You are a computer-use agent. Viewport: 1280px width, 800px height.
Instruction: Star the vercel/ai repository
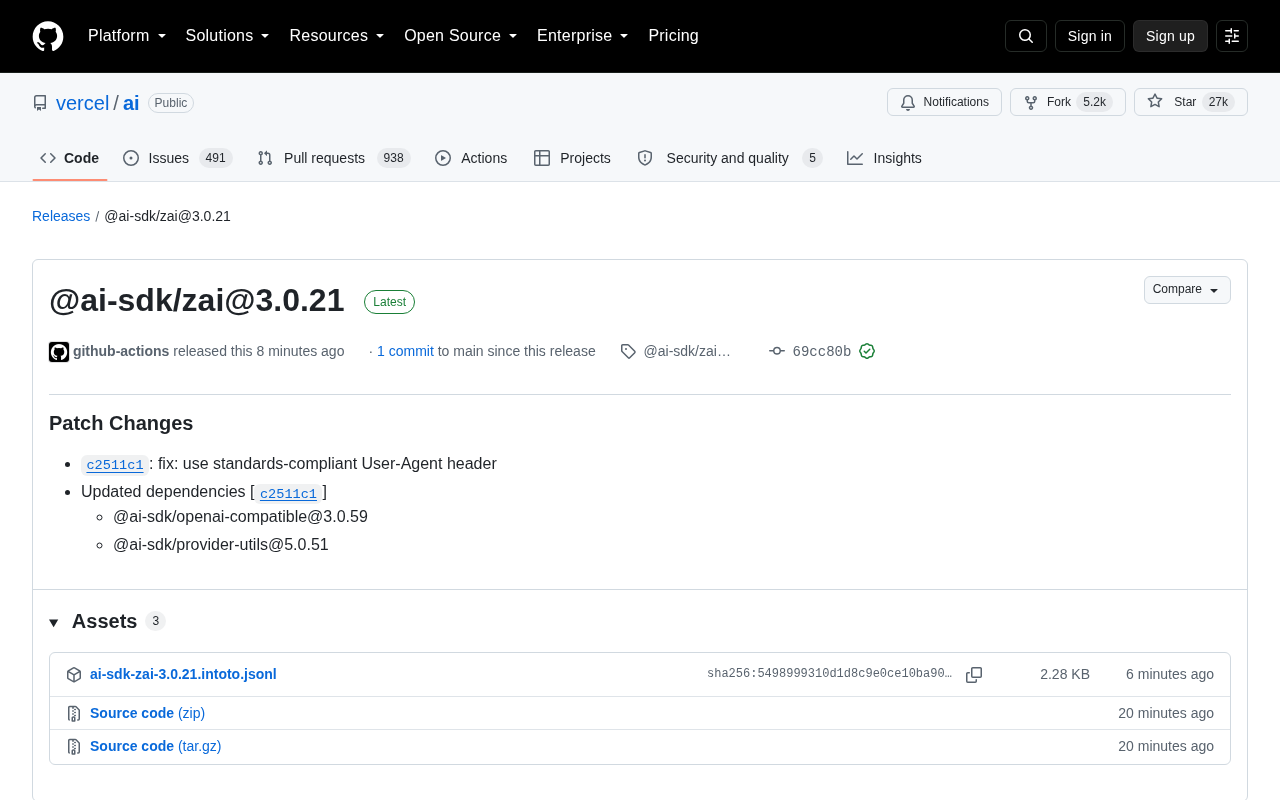pyautogui.click(x=1191, y=102)
